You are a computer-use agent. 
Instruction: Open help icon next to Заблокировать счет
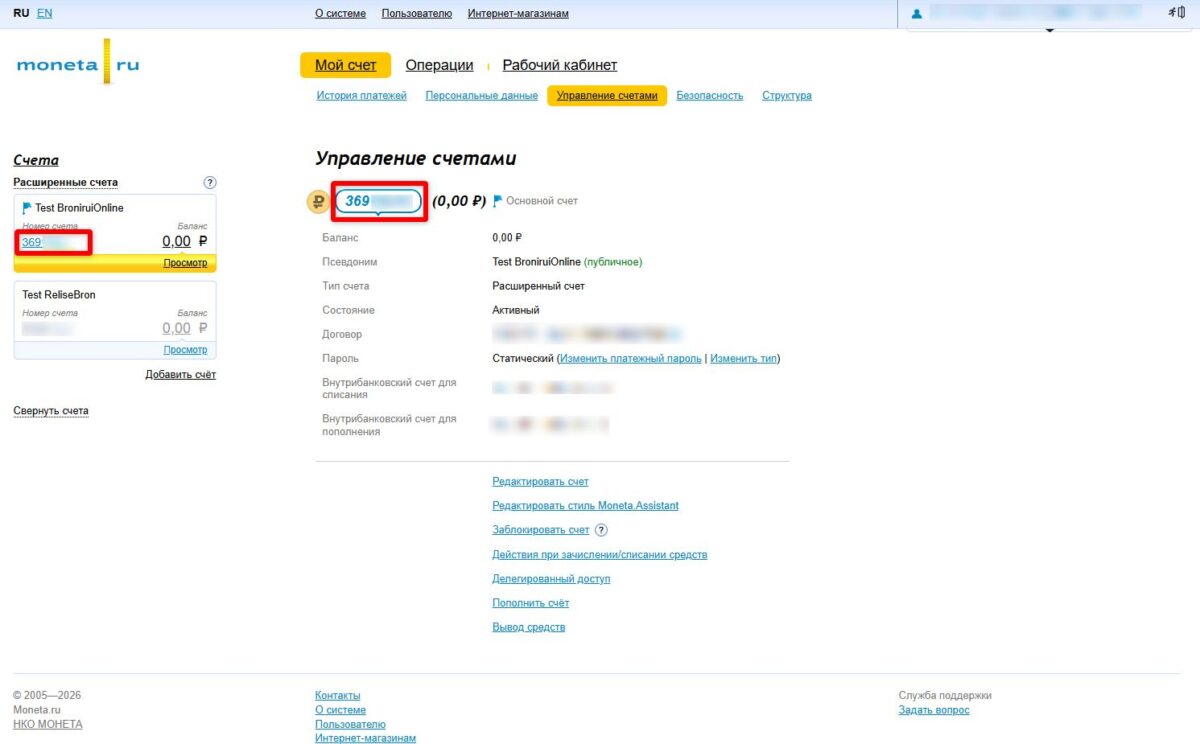tap(601, 530)
